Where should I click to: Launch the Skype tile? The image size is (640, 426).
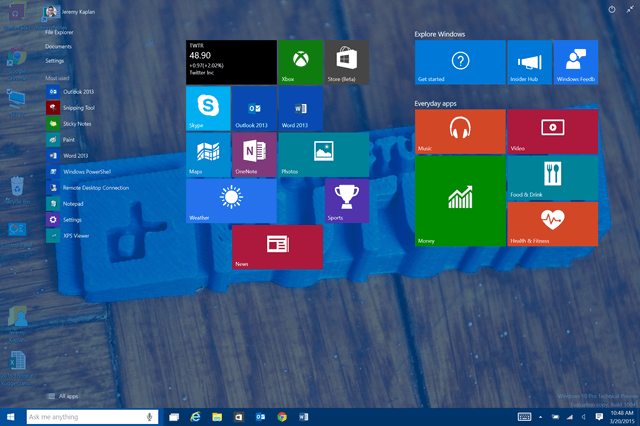[x=208, y=109]
